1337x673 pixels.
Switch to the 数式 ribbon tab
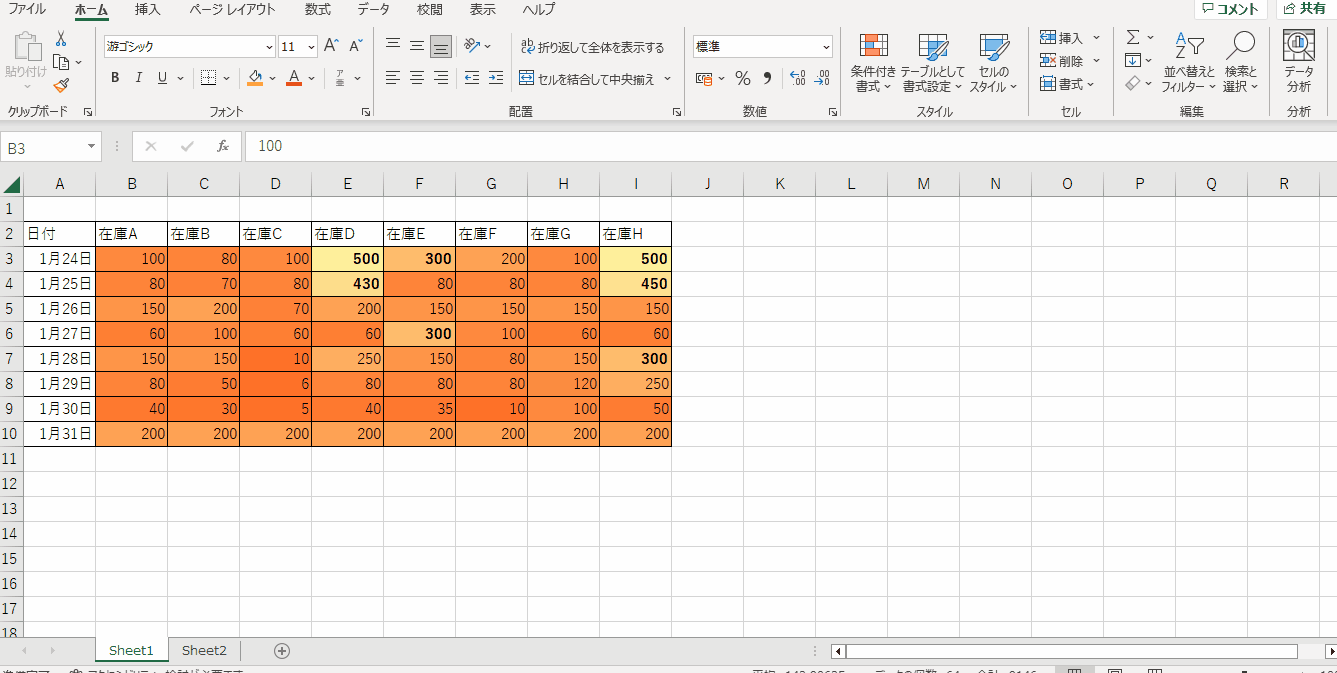(x=318, y=9)
